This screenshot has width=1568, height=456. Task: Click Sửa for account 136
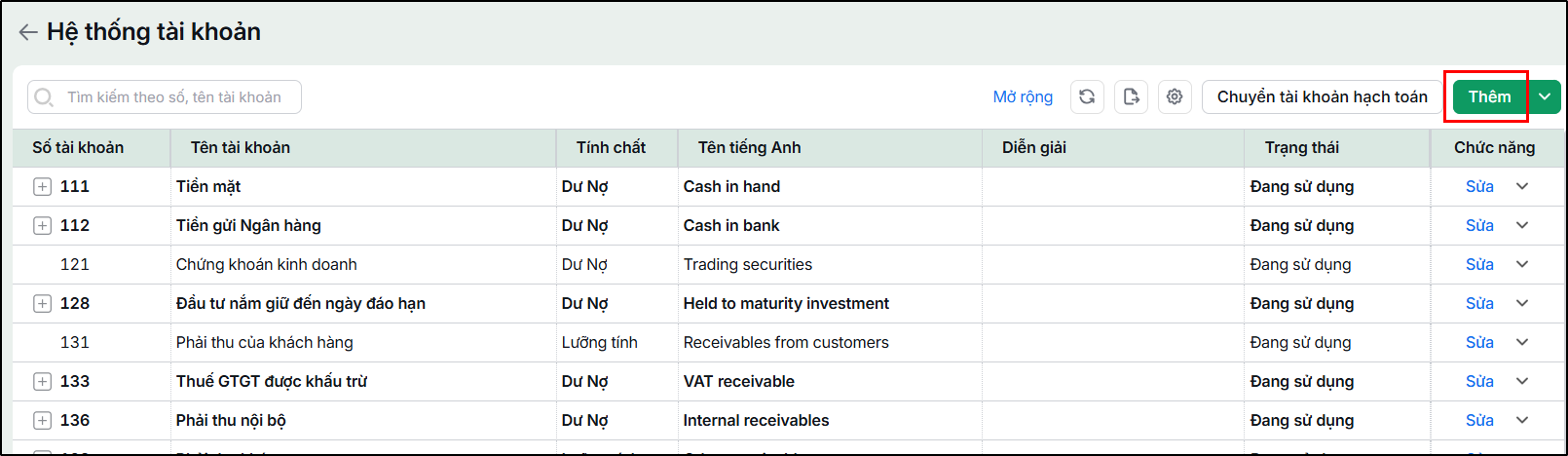tap(1479, 421)
